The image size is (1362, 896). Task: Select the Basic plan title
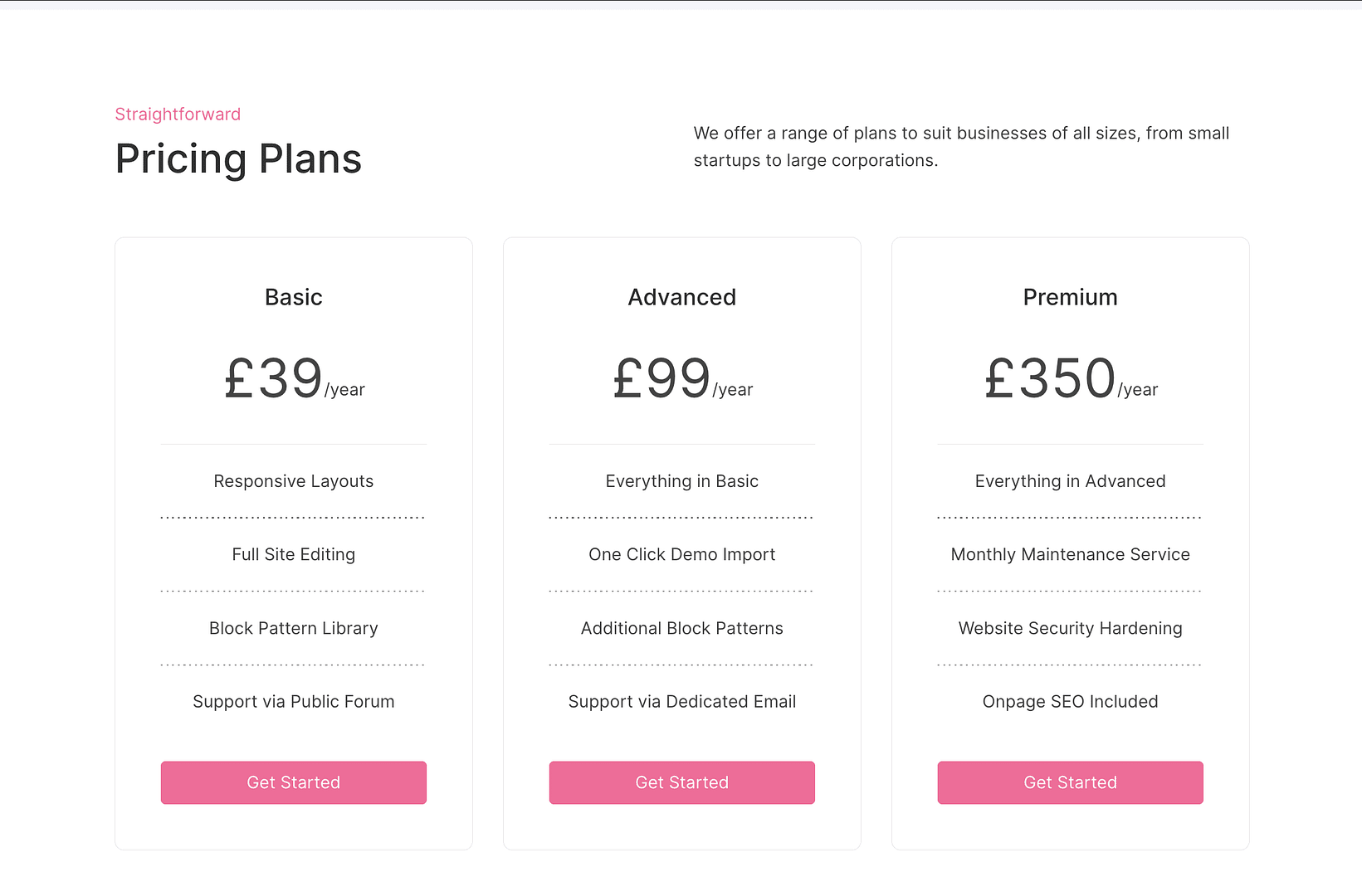pos(294,297)
